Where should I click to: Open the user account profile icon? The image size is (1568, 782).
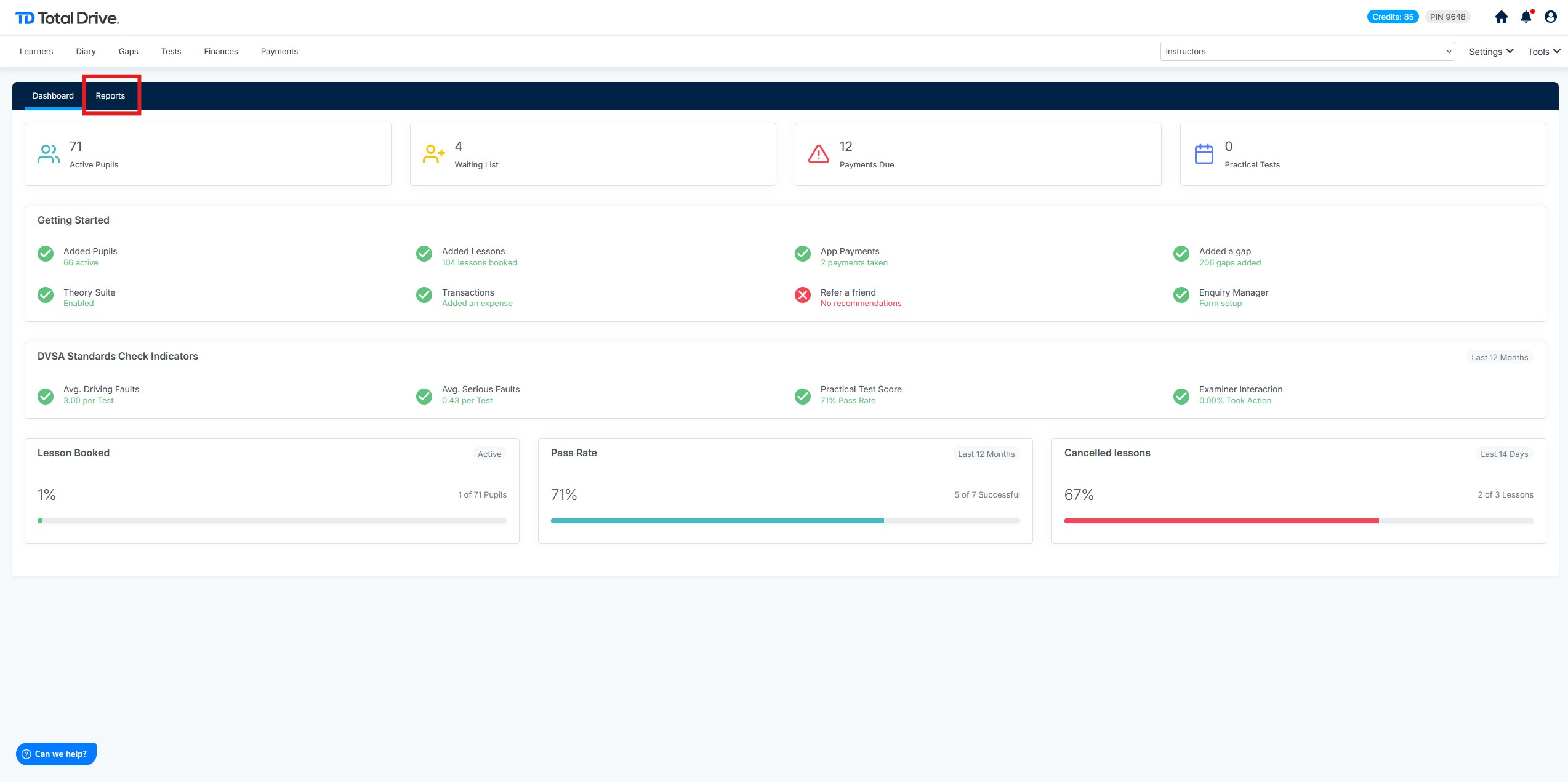click(1551, 17)
